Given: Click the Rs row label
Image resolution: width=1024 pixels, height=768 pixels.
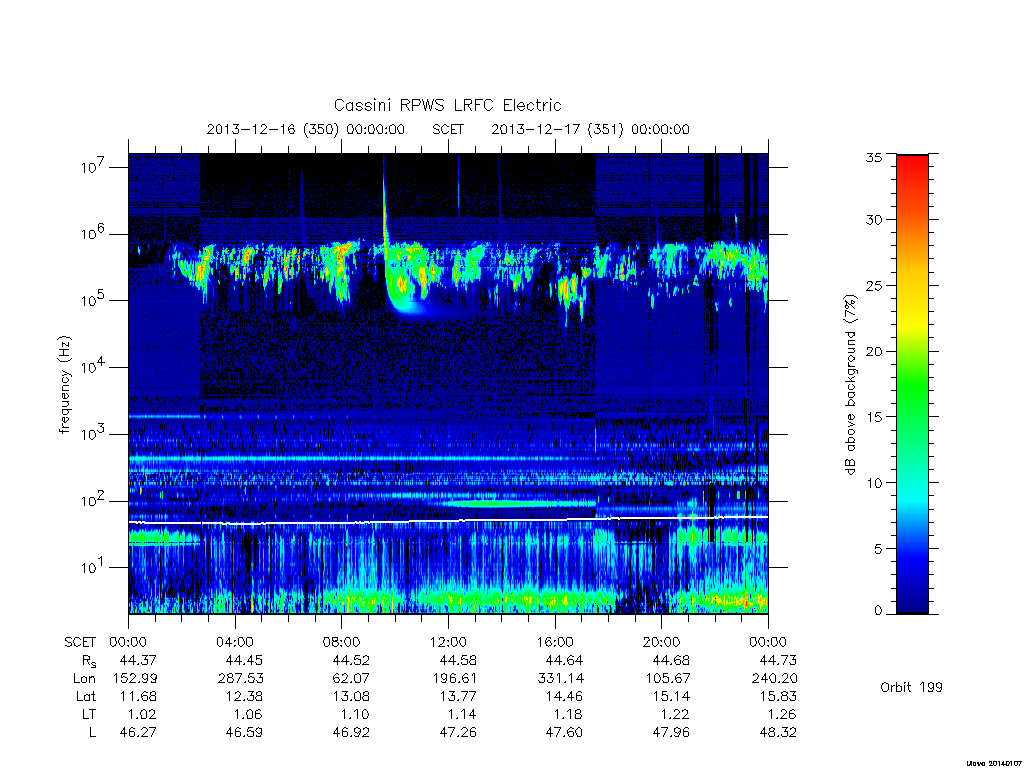Looking at the screenshot, I should pyautogui.click(x=89, y=661).
